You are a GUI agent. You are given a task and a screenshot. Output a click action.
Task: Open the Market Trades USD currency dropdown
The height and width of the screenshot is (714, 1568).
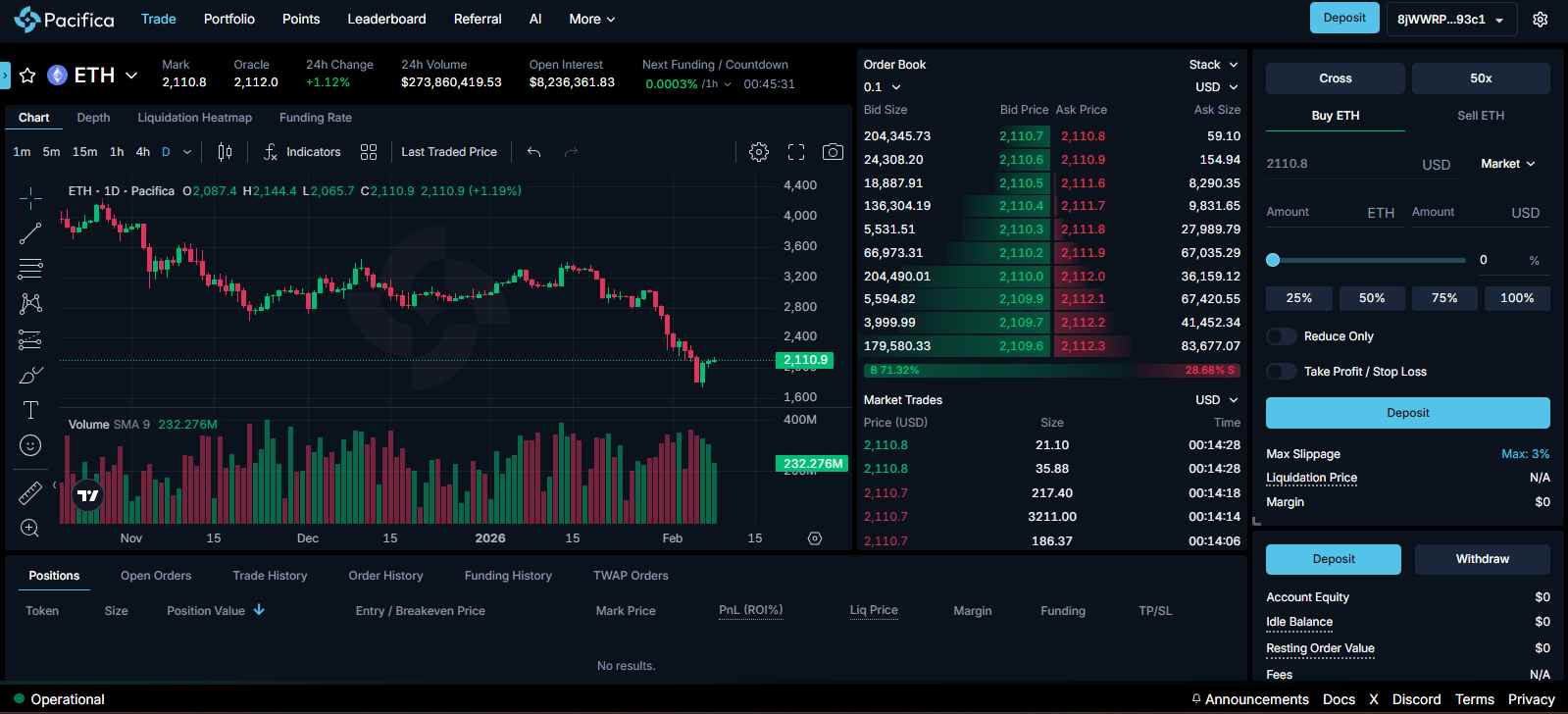1217,400
